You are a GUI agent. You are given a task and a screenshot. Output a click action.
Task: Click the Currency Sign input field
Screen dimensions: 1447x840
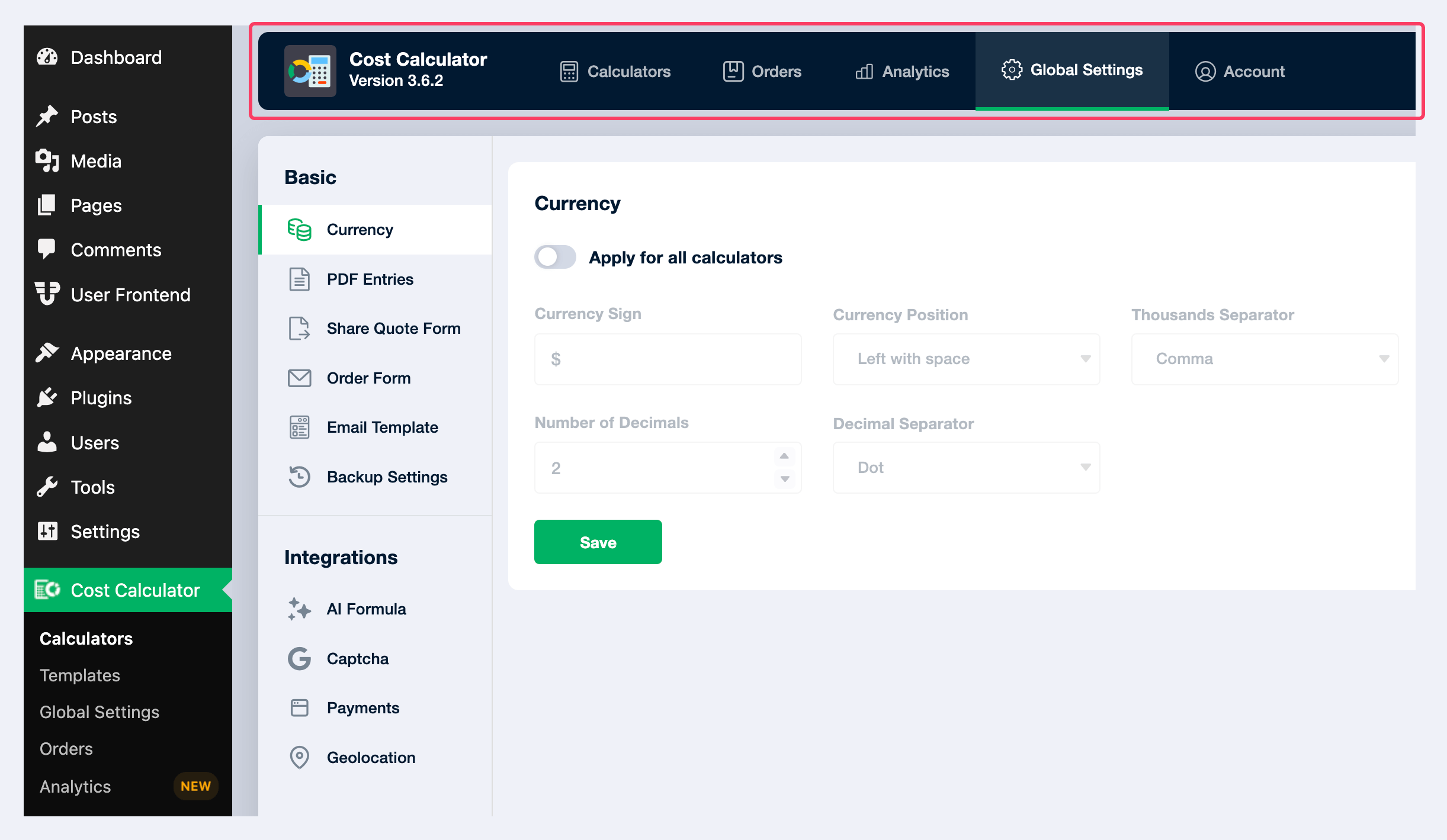click(x=668, y=359)
